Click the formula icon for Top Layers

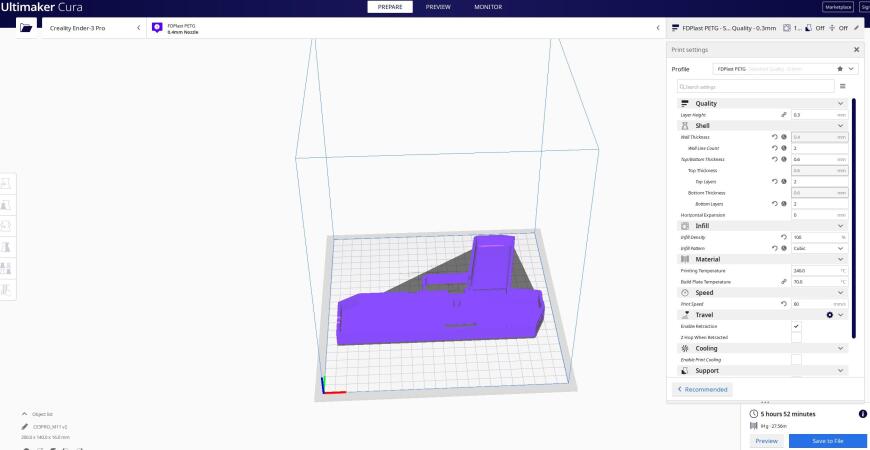pos(783,181)
